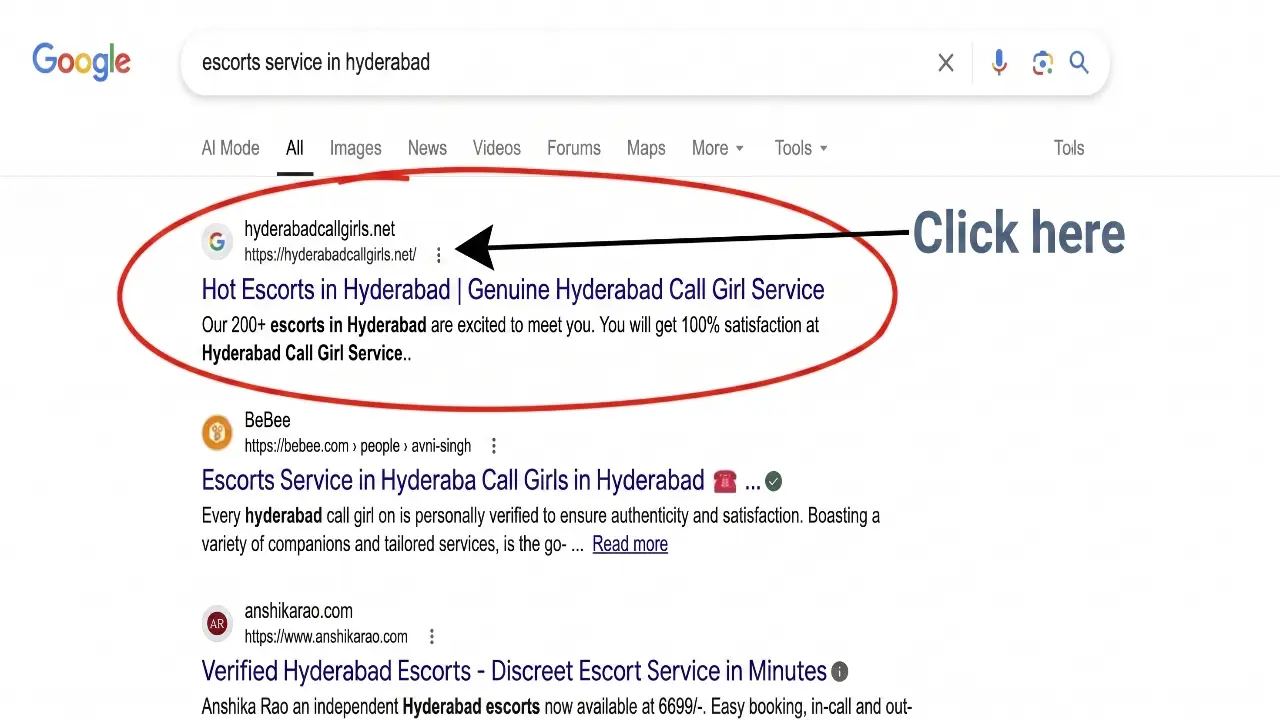1280x720 pixels.
Task: Go to the Videos tab
Action: (497, 148)
